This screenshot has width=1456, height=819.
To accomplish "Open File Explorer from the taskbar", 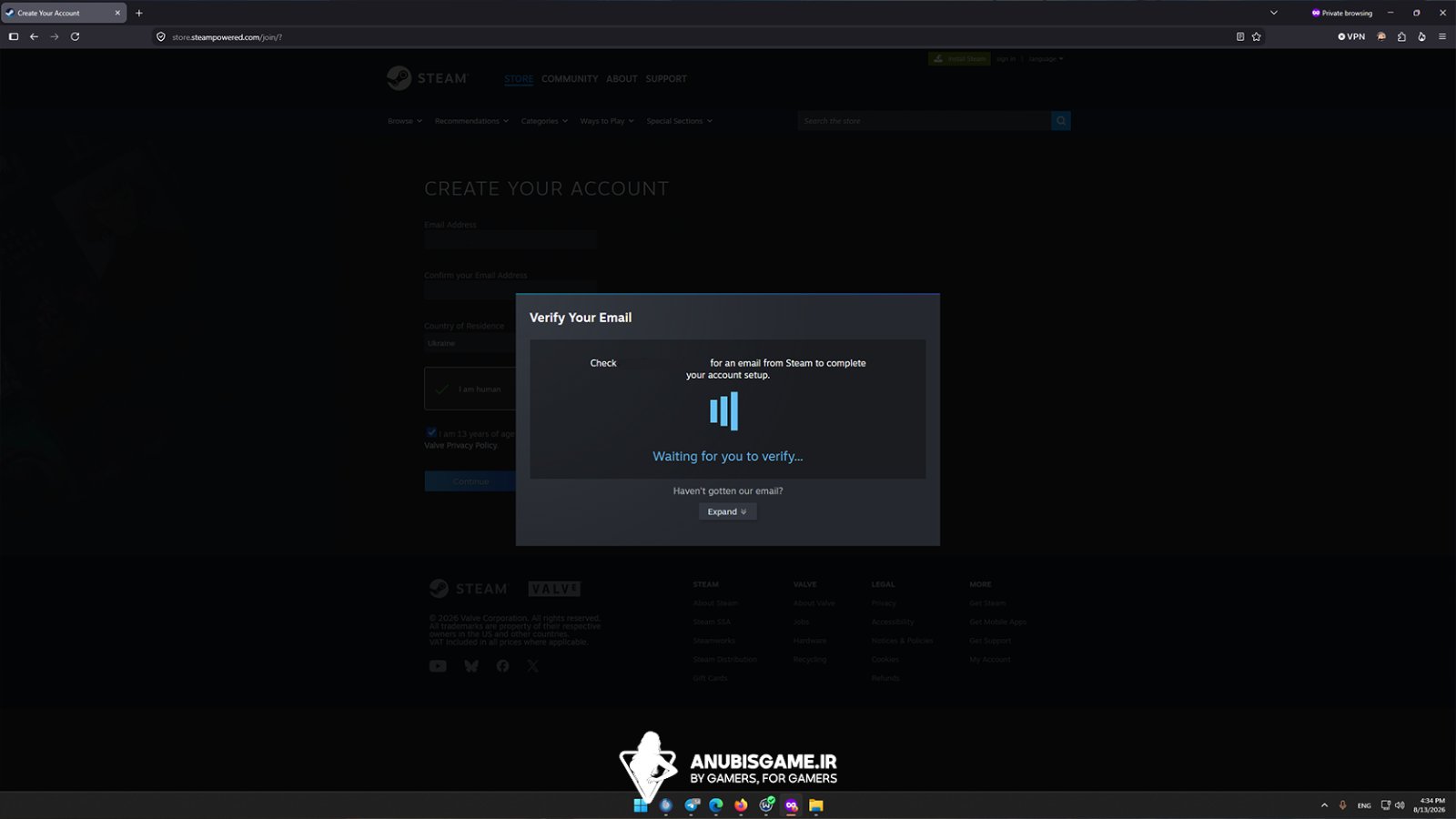I will coord(816,805).
